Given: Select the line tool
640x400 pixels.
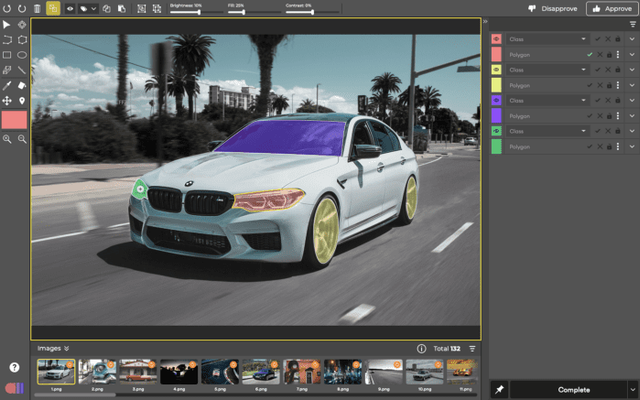Looking at the screenshot, I should (22, 70).
